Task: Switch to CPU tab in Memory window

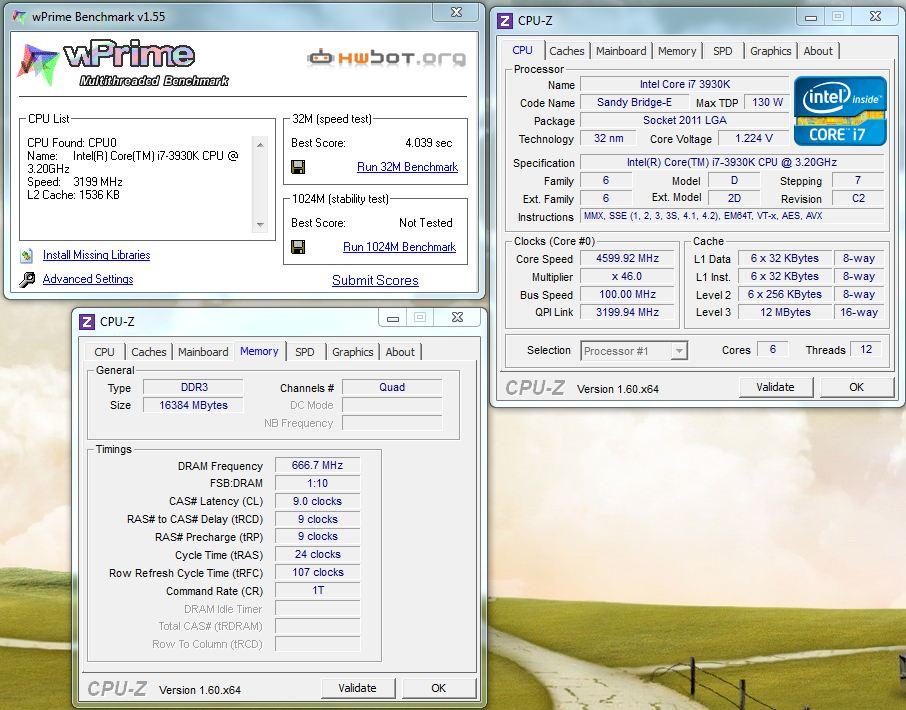Action: click(x=105, y=352)
